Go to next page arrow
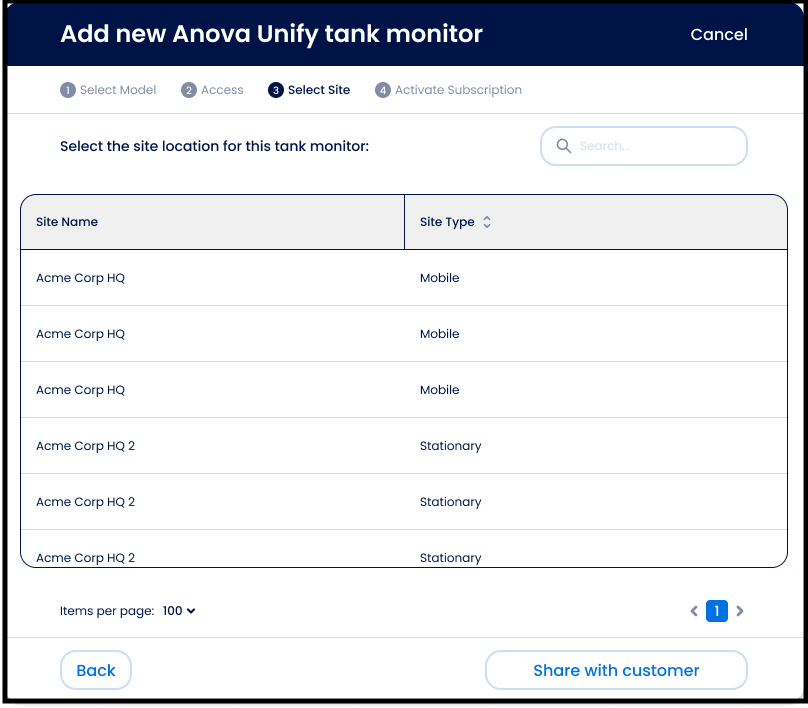 tap(740, 611)
